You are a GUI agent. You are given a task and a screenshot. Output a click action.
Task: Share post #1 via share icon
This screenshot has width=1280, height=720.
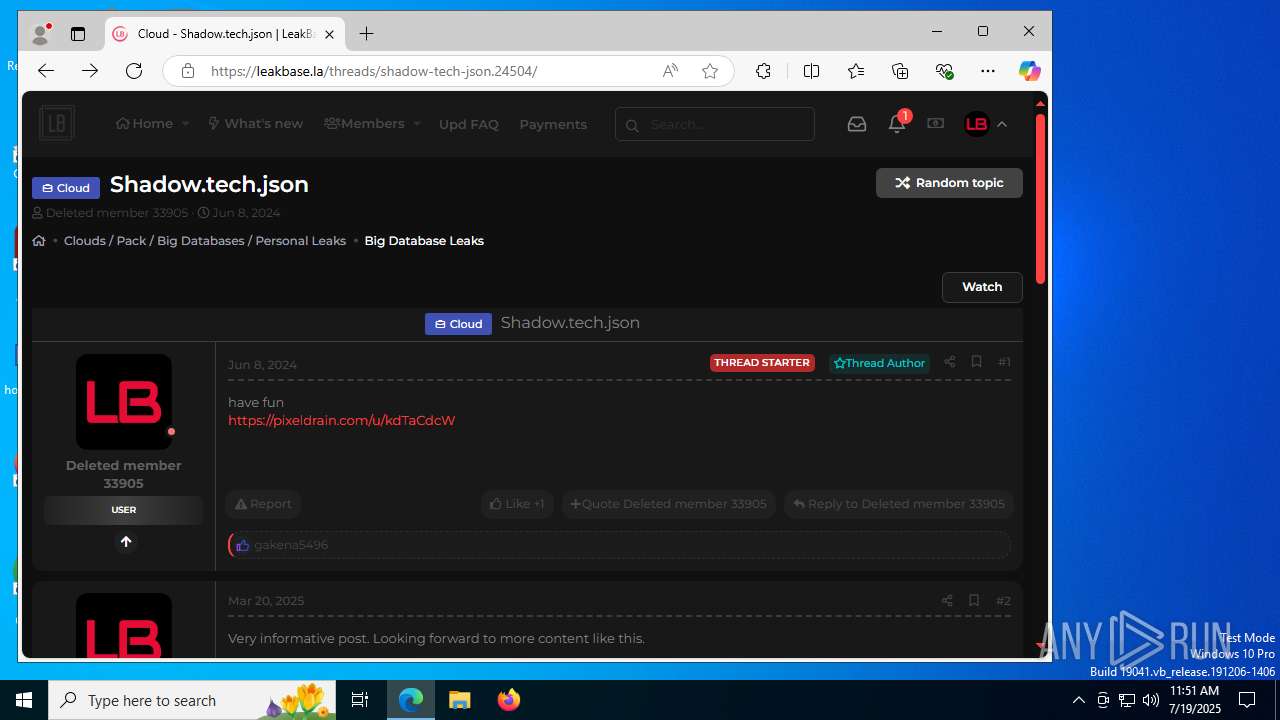point(949,362)
